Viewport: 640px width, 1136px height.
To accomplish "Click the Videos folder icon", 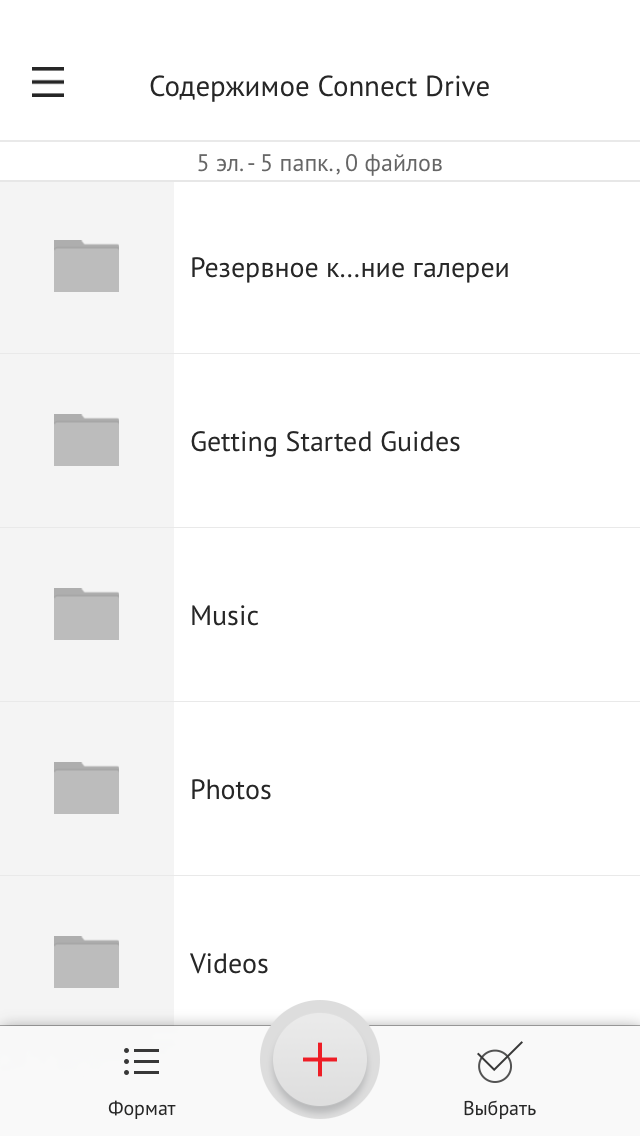I will tap(86, 961).
